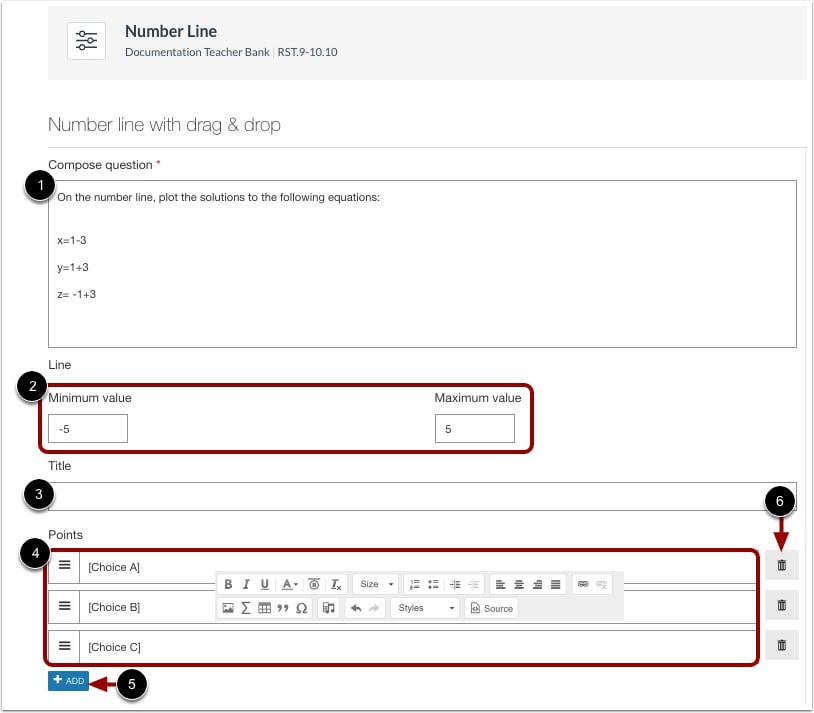This screenshot has width=814, height=713.
Task: Click the unlink icon
Action: pos(601,584)
